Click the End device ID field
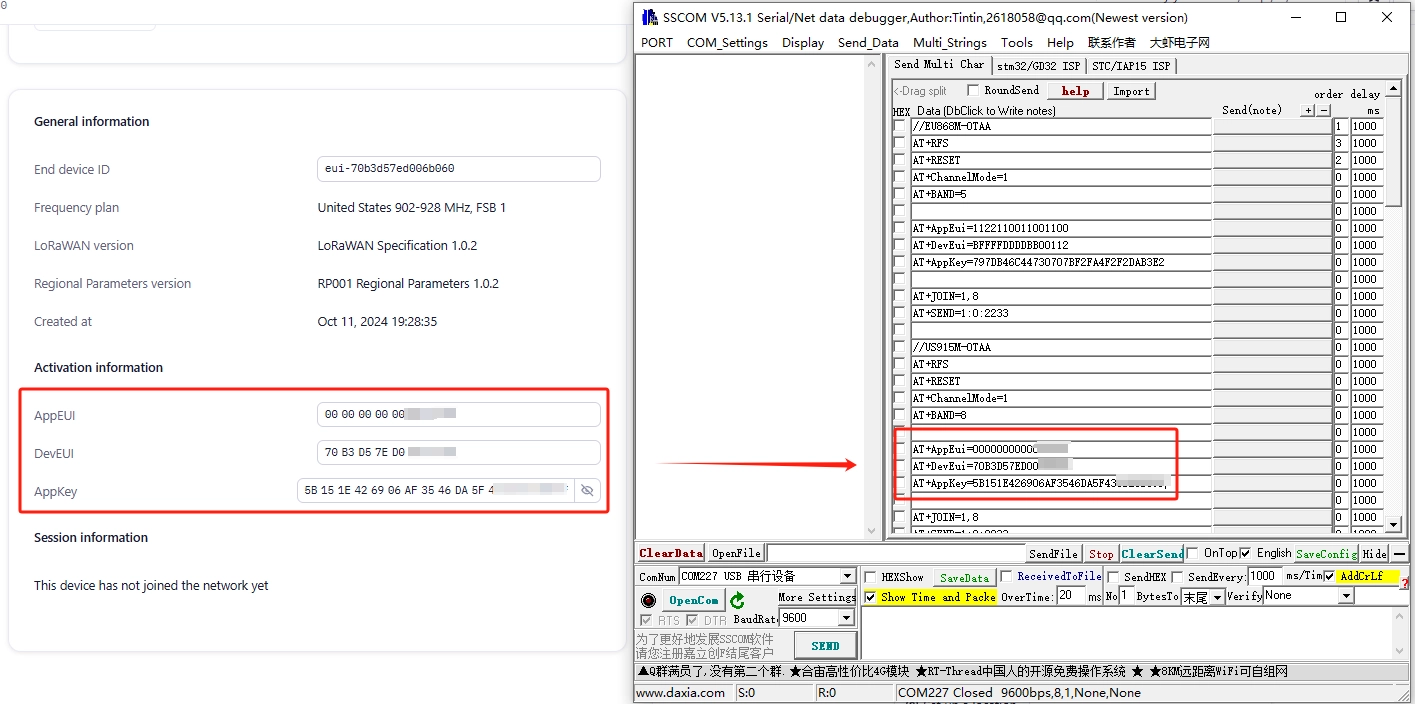 point(458,169)
